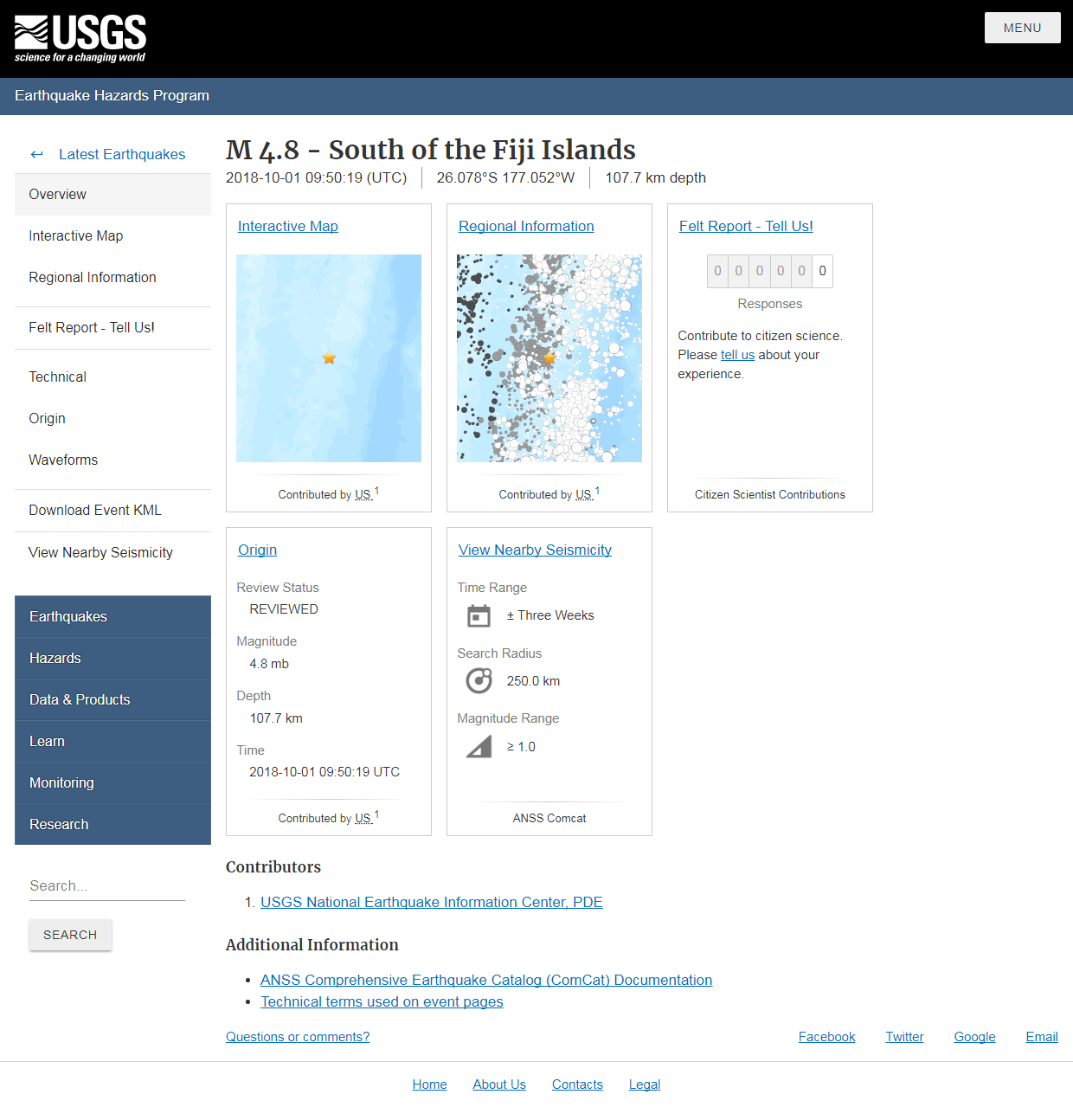The height and width of the screenshot is (1120, 1073).
Task: Click the Search text field
Action: pos(107,886)
